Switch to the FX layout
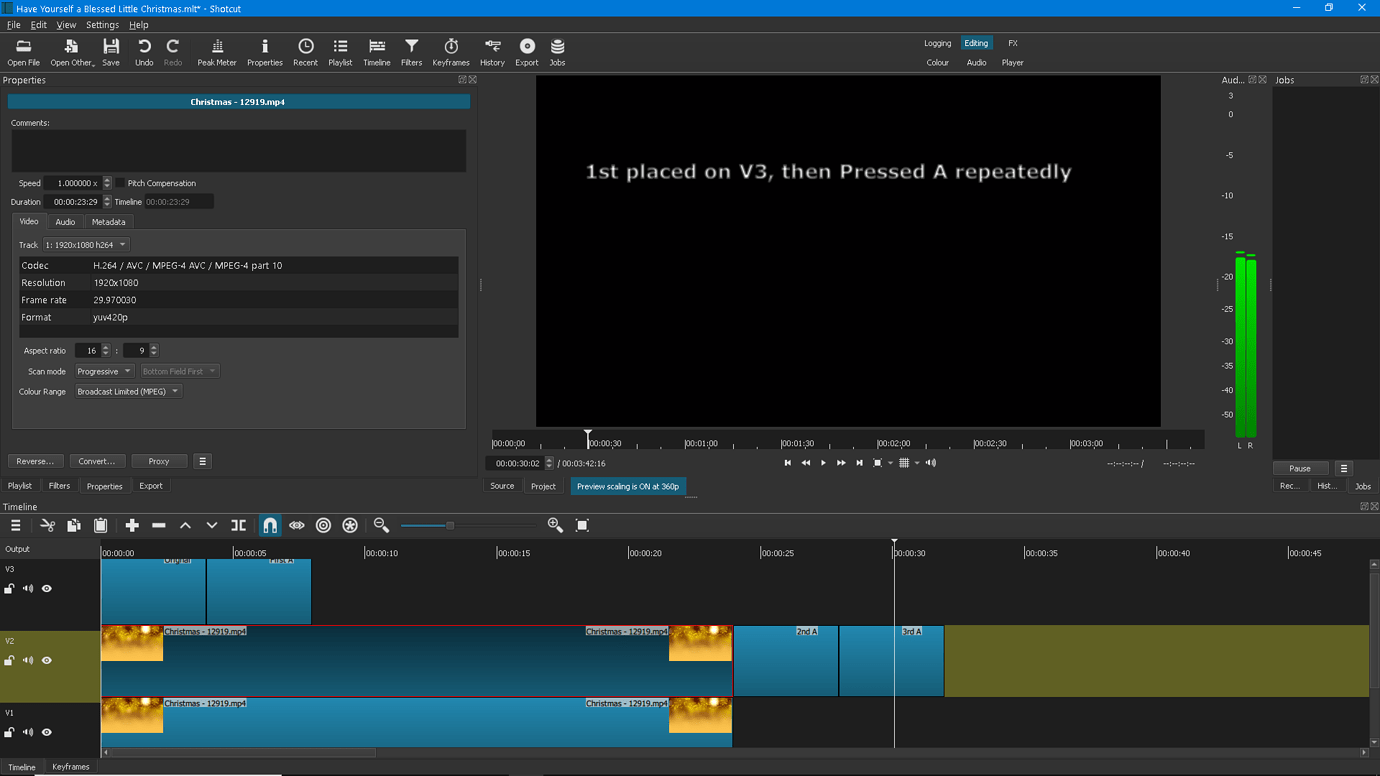Screen dimensions: 1380x776 (1013, 43)
